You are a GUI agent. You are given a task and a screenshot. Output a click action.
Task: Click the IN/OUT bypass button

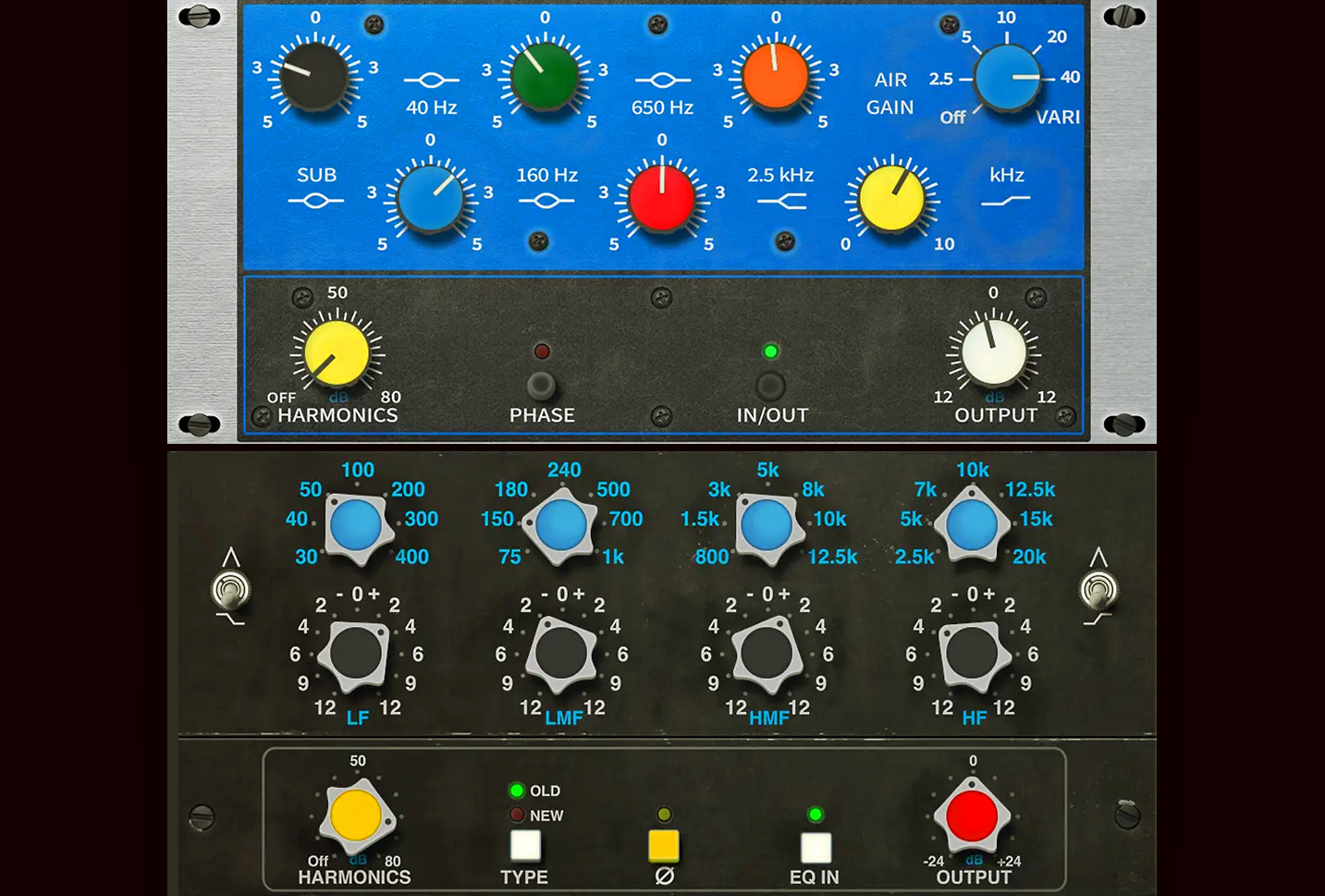pyautogui.click(x=770, y=384)
